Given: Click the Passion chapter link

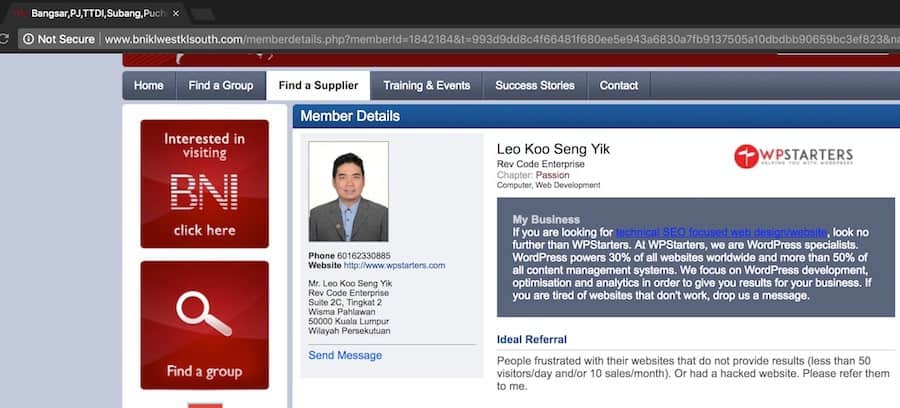Looking at the screenshot, I should [x=553, y=175].
